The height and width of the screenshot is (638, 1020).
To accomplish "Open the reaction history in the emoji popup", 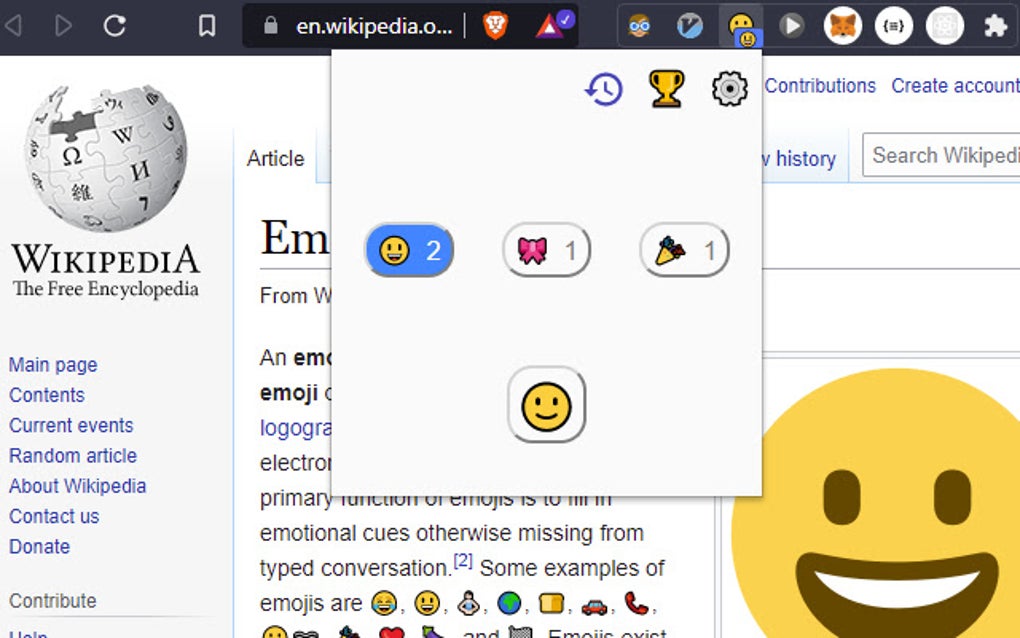I will (x=604, y=89).
